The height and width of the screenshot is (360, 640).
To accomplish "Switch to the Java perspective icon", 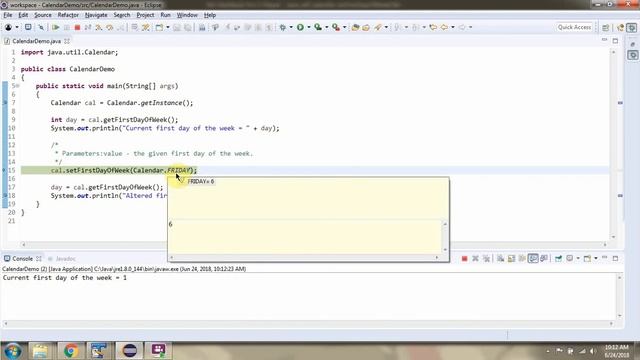I will pyautogui.click(x=621, y=27).
